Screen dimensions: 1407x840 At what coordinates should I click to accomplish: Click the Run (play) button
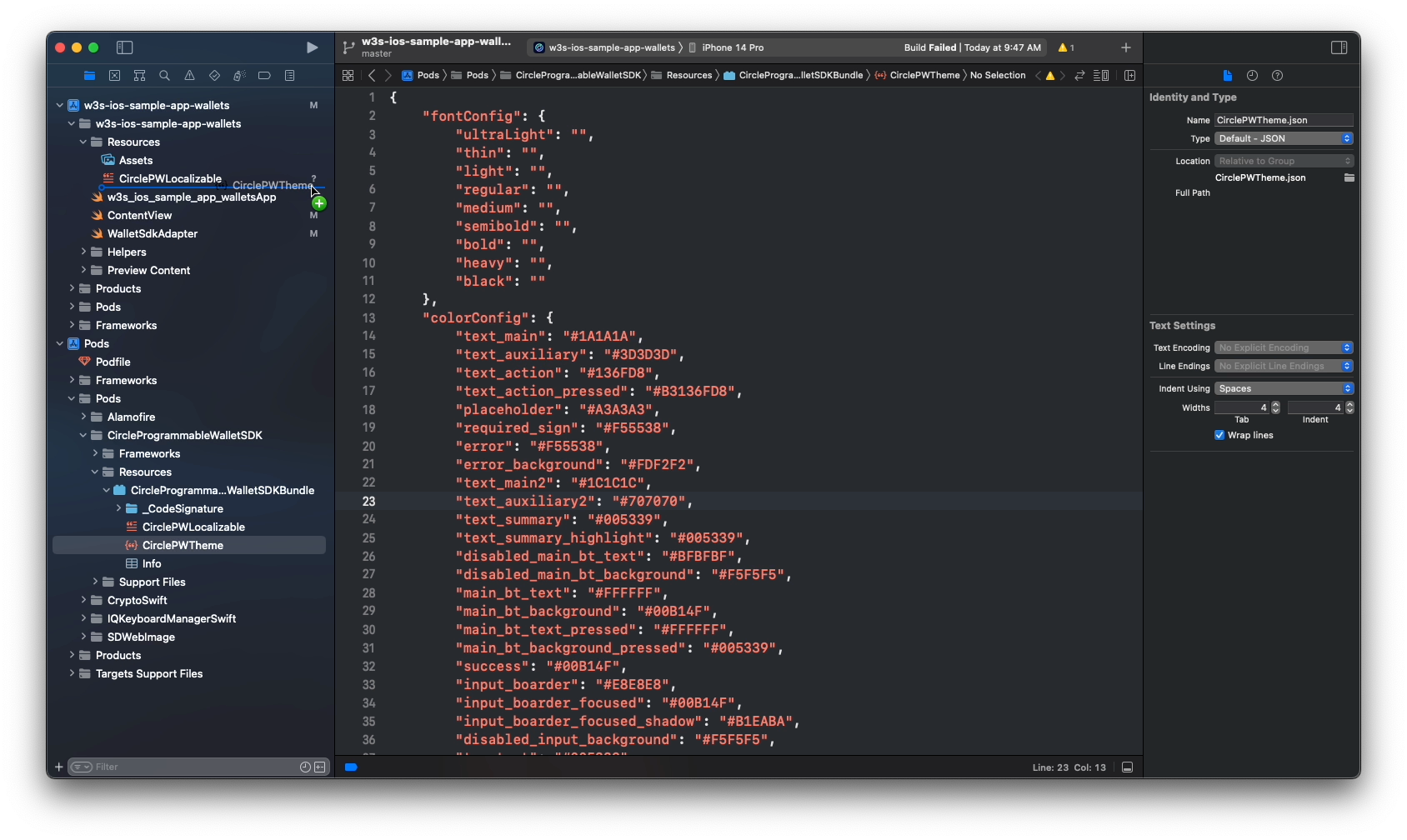312,47
